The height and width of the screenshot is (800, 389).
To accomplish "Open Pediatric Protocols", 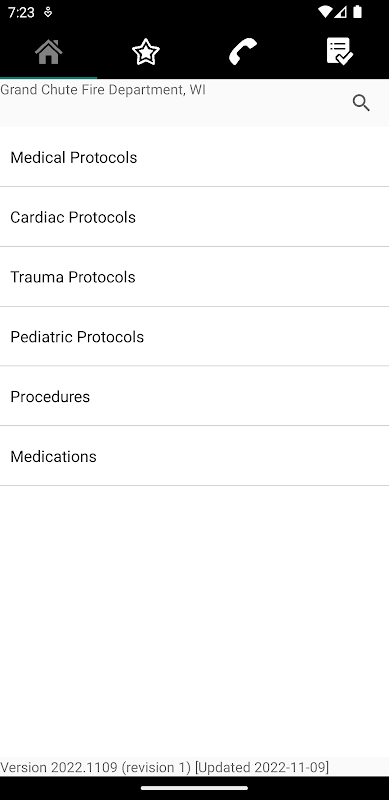I will (x=194, y=336).
